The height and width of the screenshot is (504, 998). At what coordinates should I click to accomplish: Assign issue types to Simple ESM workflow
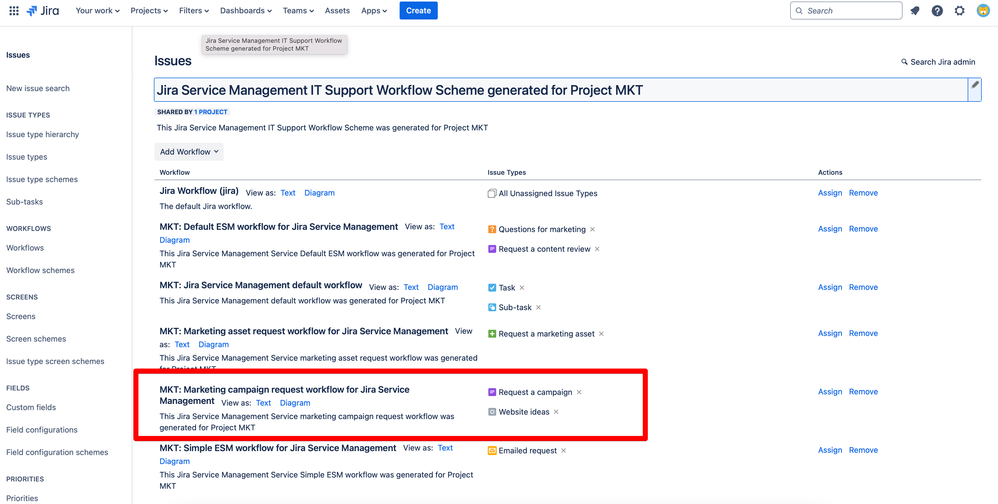point(830,450)
